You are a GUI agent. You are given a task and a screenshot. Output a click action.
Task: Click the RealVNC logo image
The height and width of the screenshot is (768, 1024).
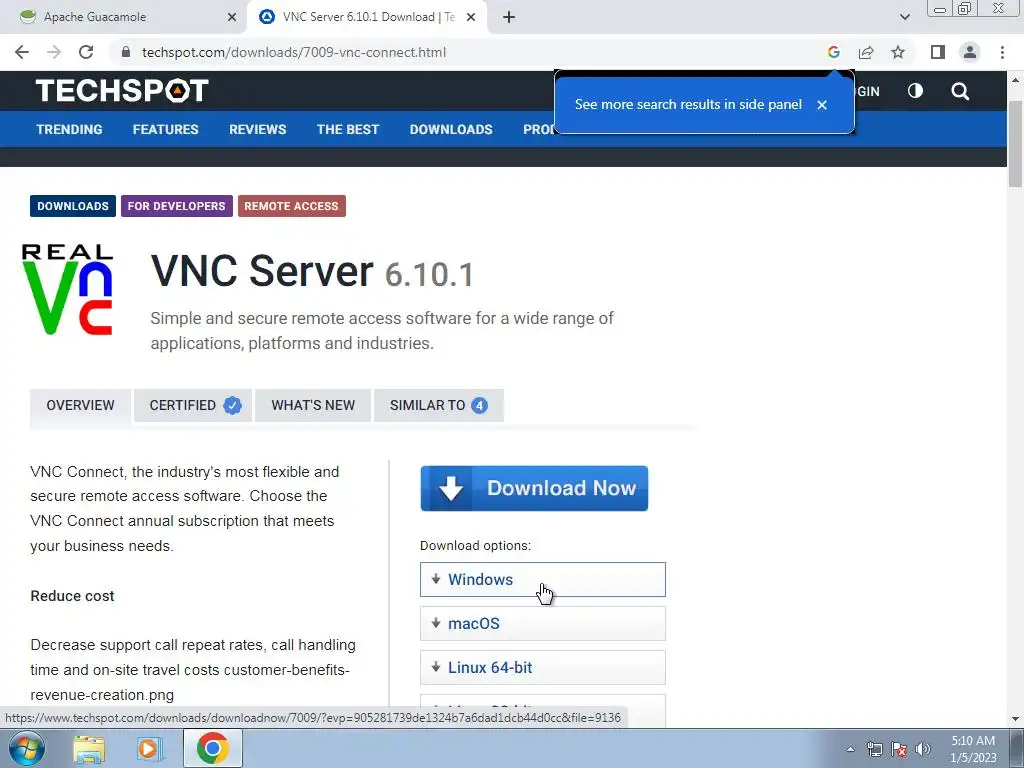click(67, 289)
